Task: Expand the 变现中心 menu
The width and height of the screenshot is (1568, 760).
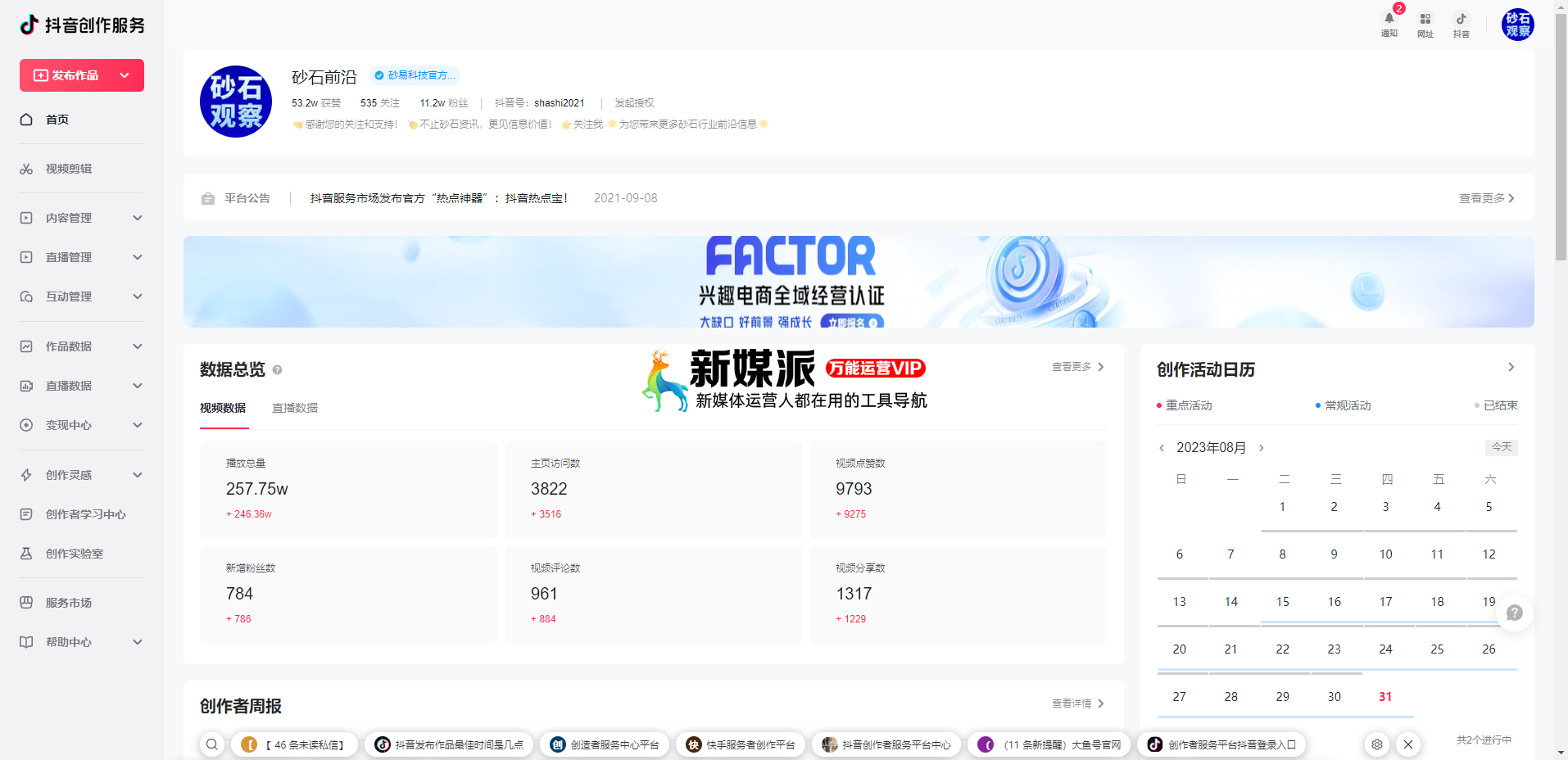Action: tap(138, 425)
